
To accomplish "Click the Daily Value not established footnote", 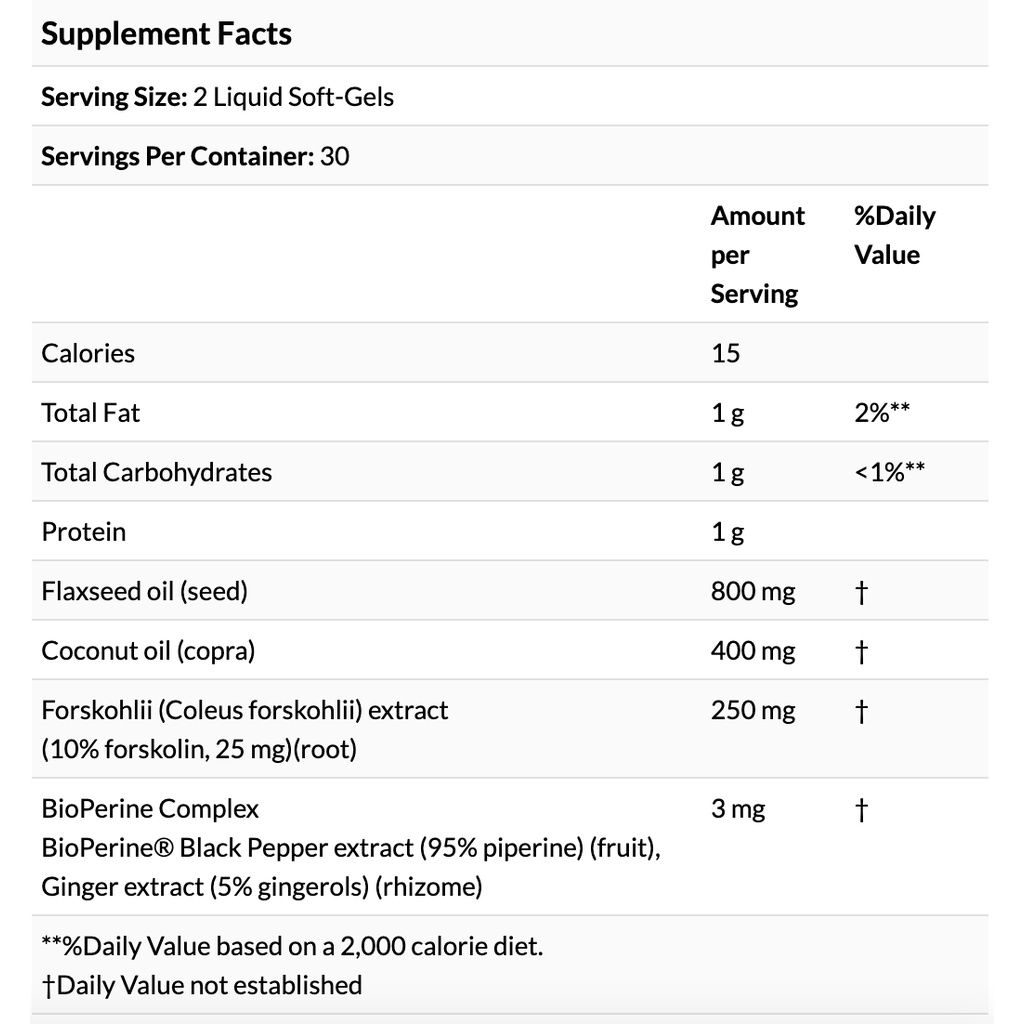I will (202, 985).
